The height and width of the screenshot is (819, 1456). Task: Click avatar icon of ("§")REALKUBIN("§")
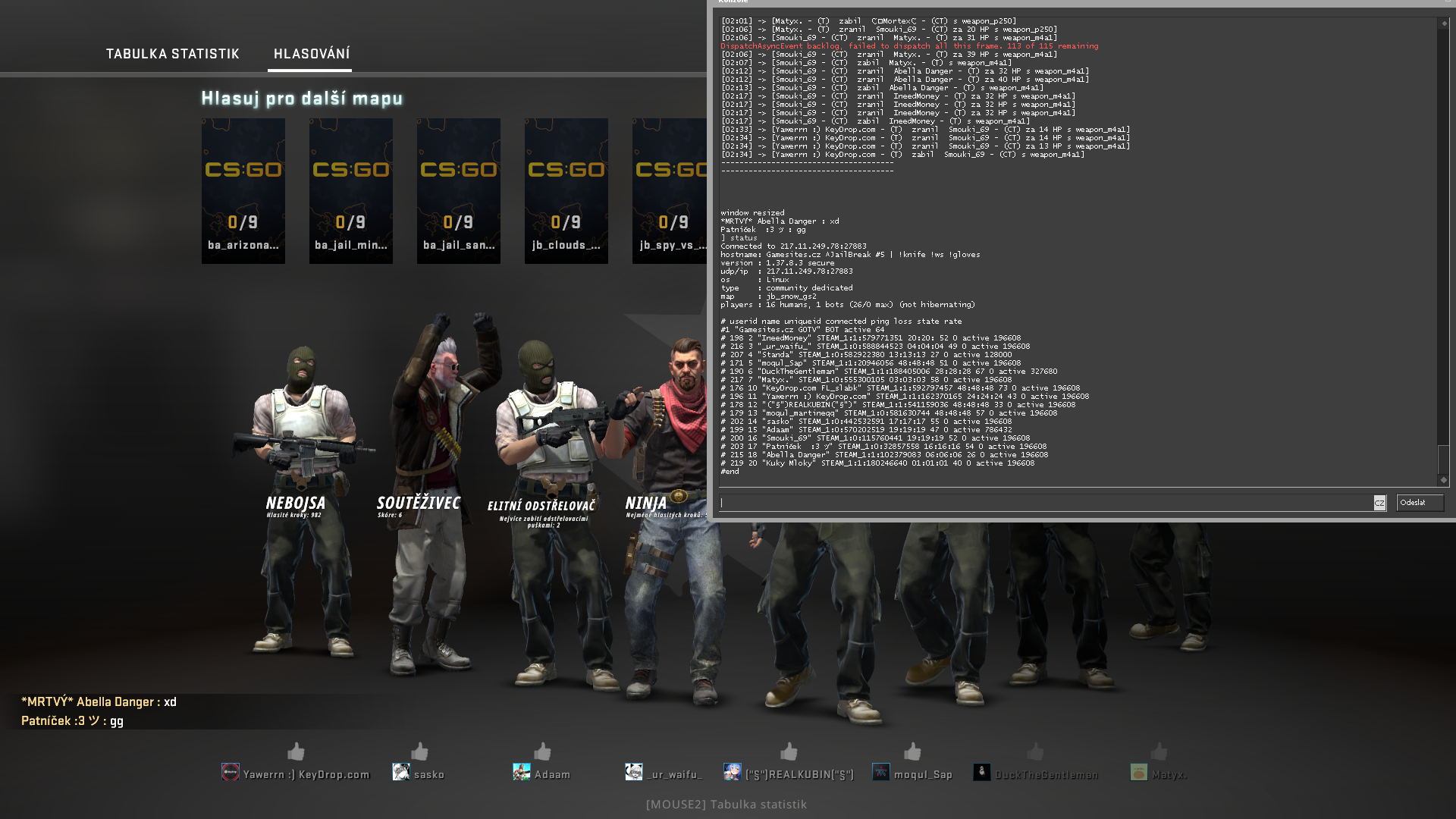click(x=732, y=773)
